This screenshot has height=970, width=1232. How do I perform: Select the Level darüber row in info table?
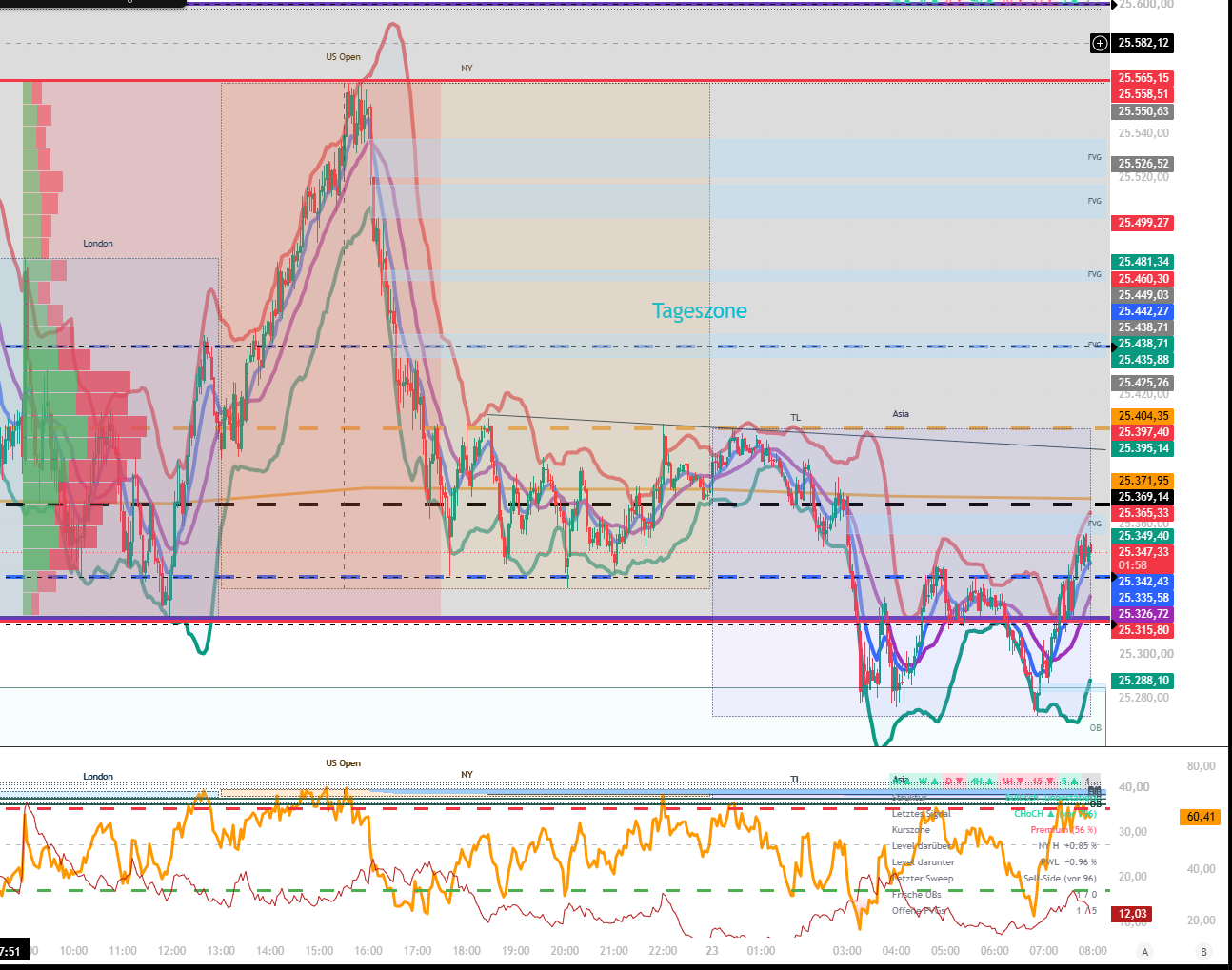(x=995, y=846)
